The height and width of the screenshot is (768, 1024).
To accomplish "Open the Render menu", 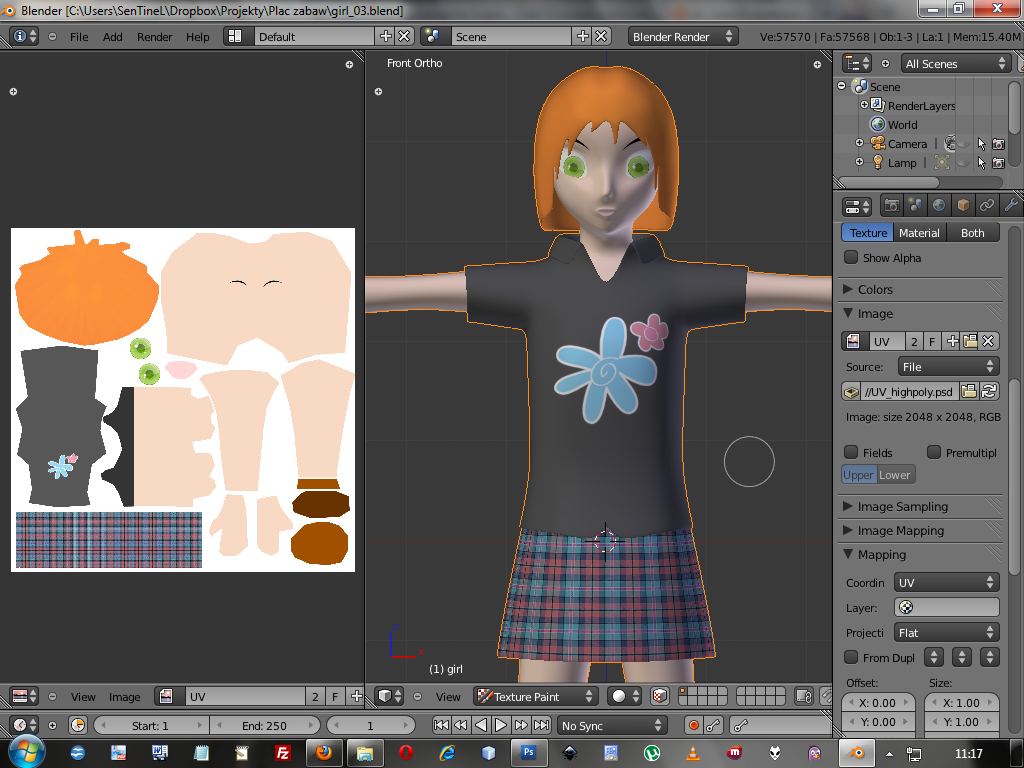I will click(x=155, y=37).
